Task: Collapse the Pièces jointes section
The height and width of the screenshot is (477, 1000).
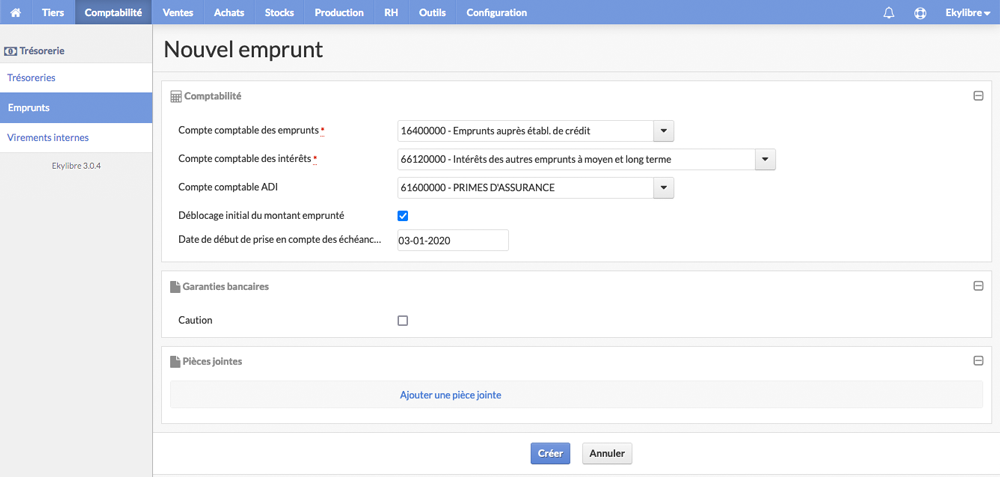Action: tap(978, 361)
